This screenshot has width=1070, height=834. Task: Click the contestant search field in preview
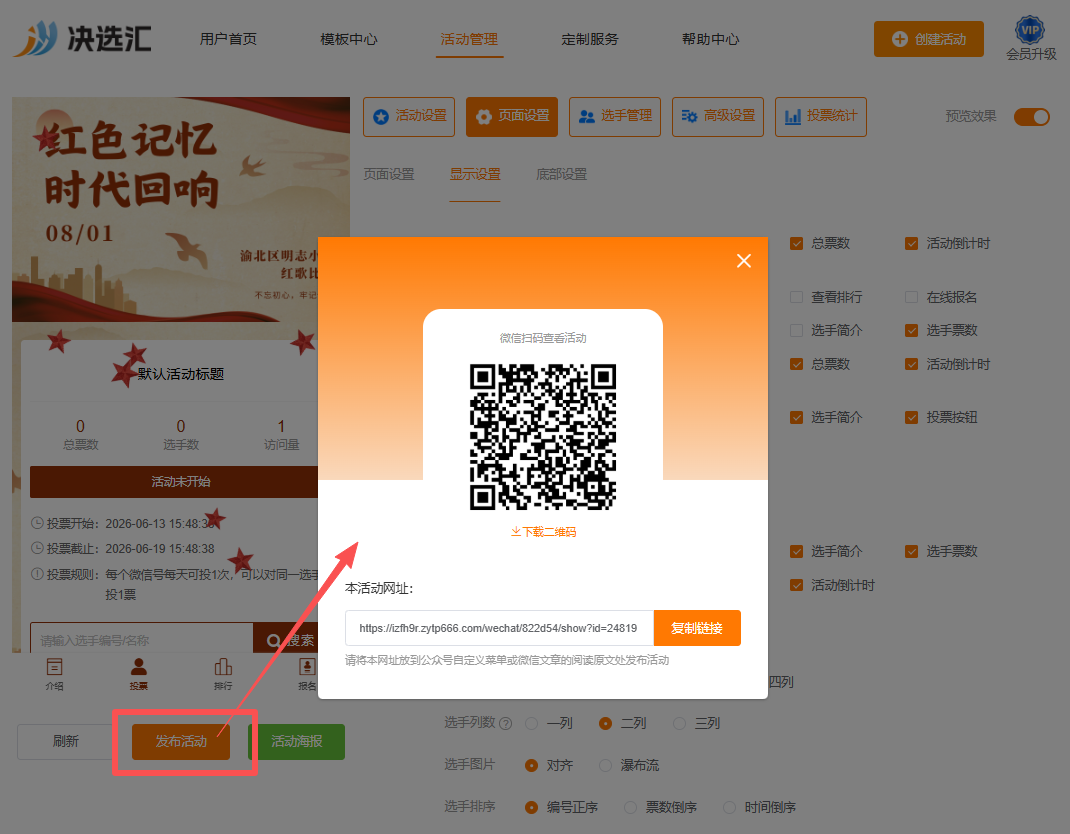(x=142, y=640)
